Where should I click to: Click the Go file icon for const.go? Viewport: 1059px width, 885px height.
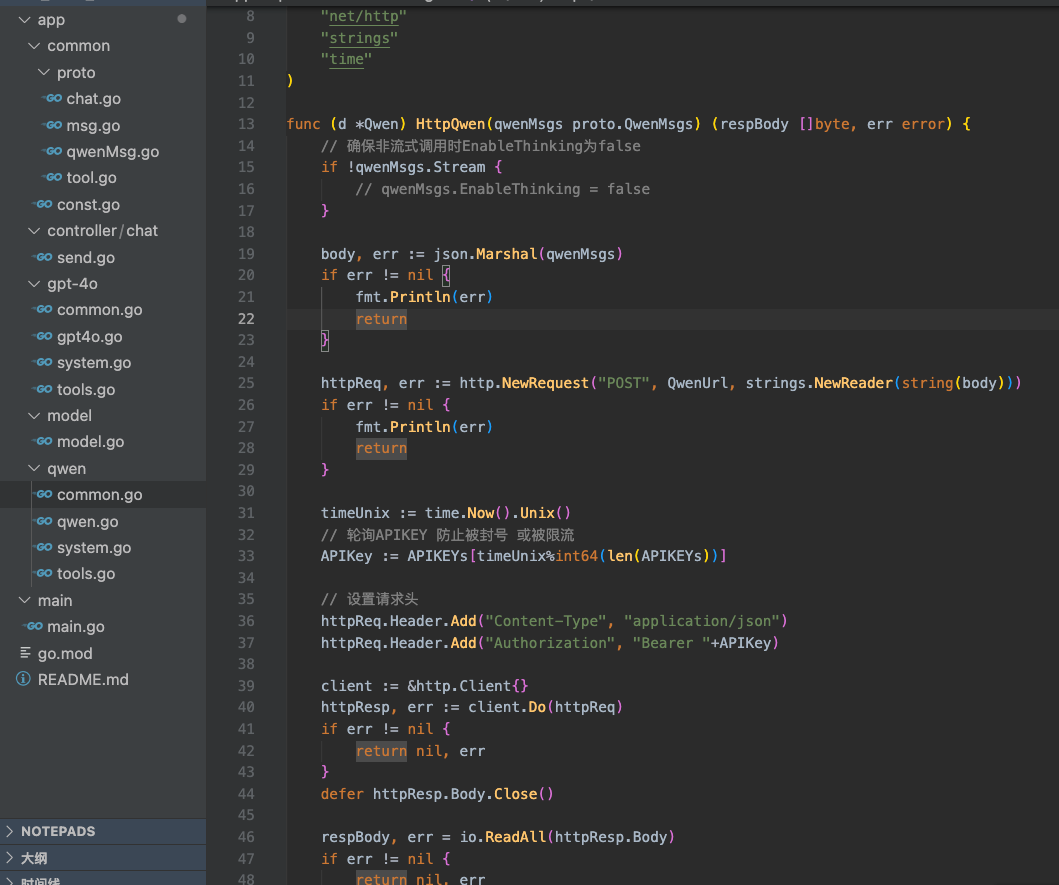(43, 205)
